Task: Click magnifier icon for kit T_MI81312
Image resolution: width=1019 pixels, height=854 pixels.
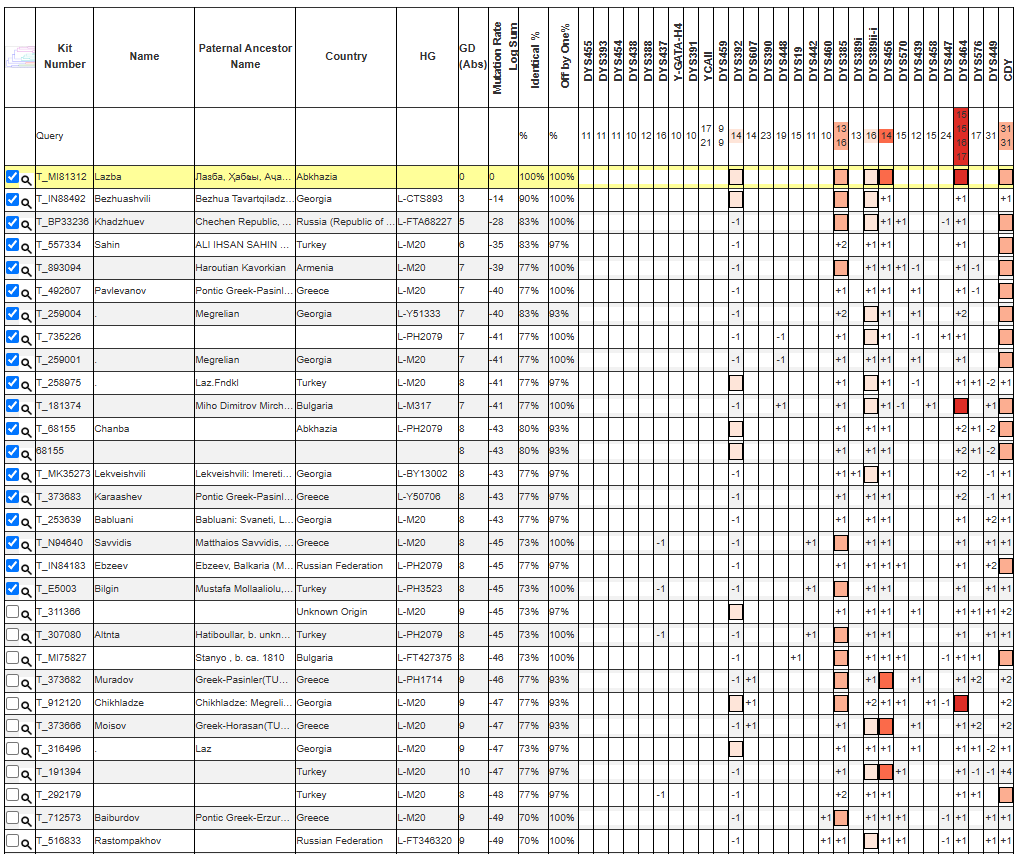Action: click(x=27, y=177)
